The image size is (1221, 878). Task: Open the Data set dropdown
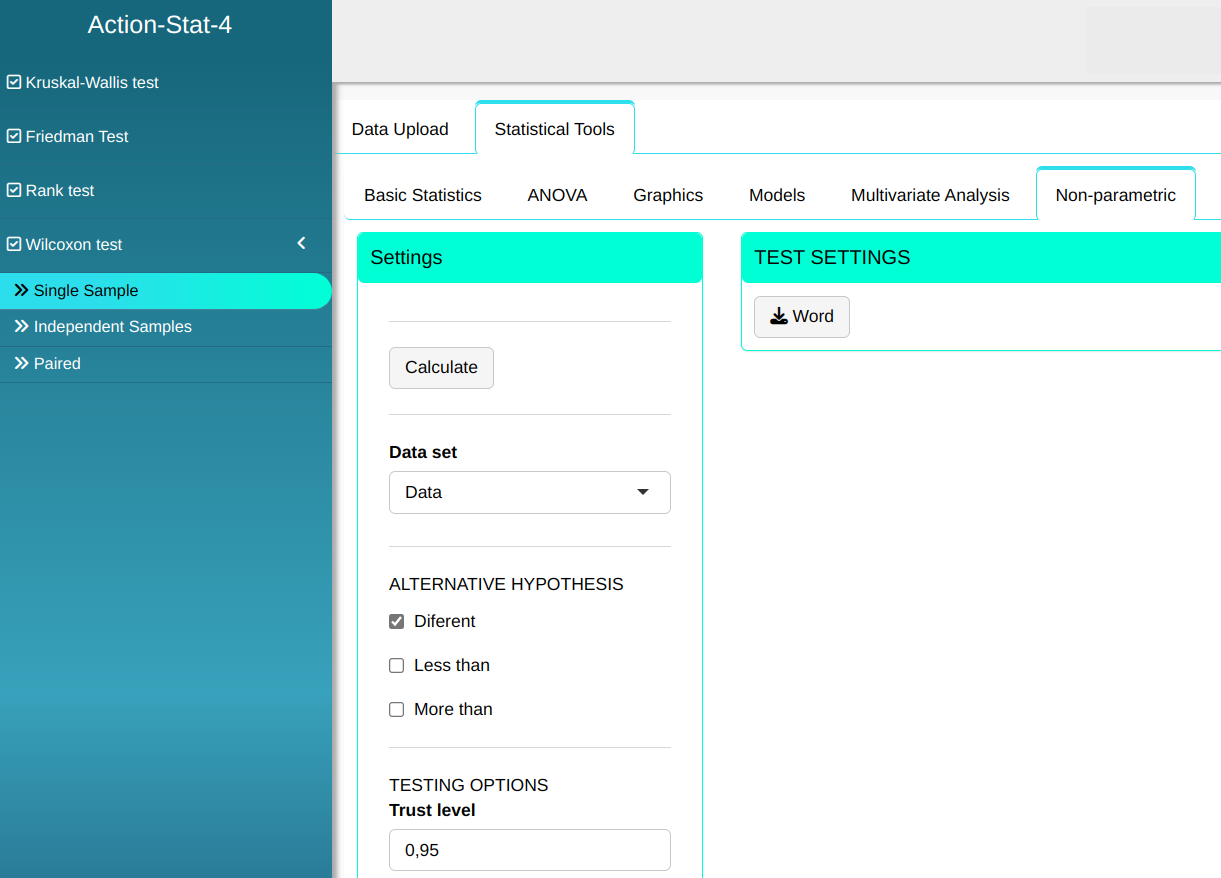point(529,493)
